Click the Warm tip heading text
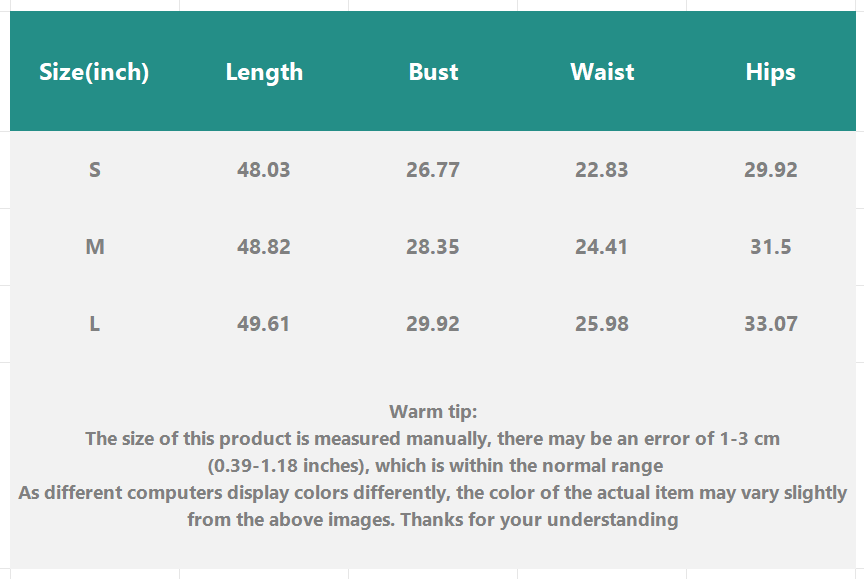The height and width of the screenshot is (579, 864). click(433, 411)
